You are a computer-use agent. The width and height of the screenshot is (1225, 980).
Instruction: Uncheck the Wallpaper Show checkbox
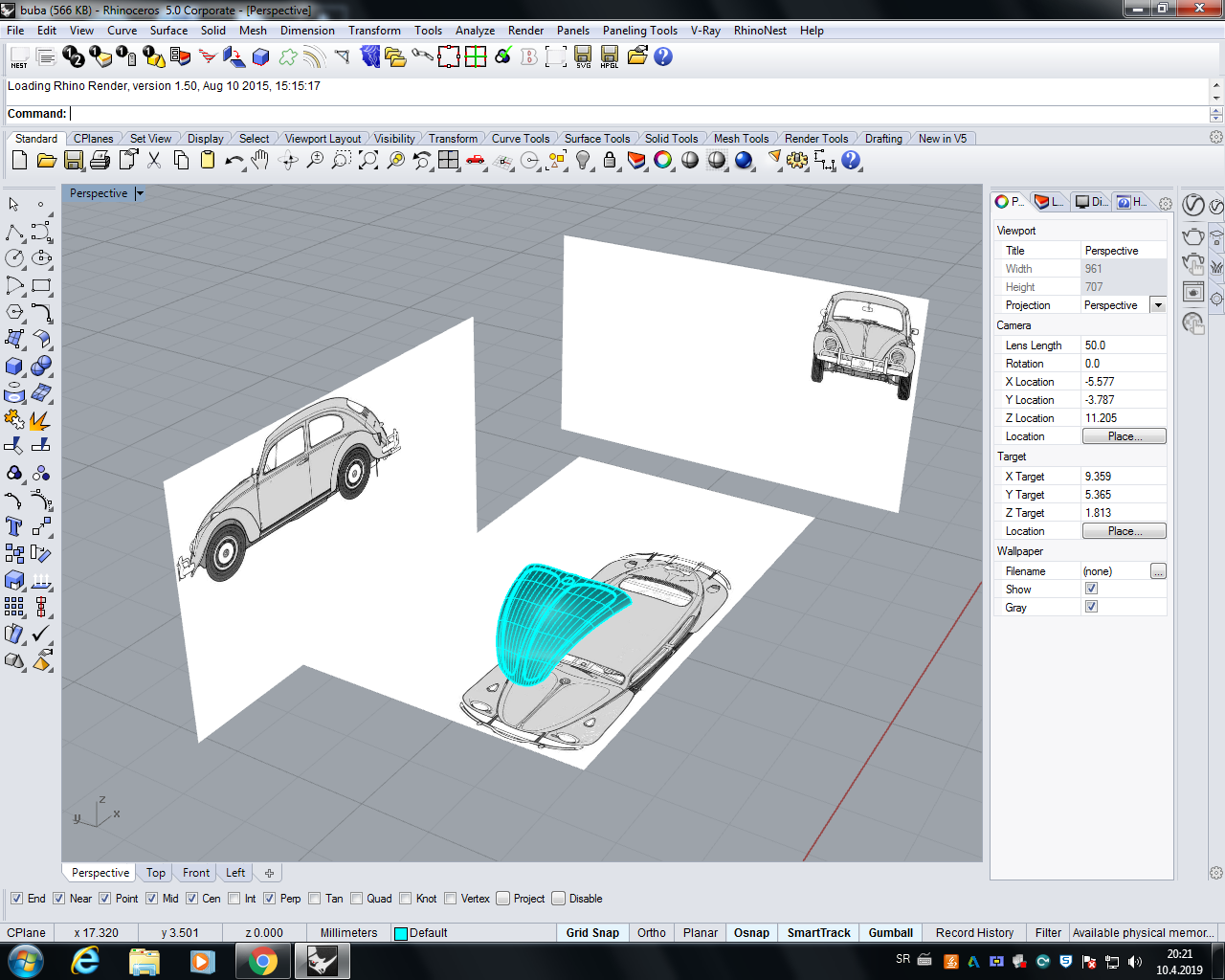(x=1091, y=590)
